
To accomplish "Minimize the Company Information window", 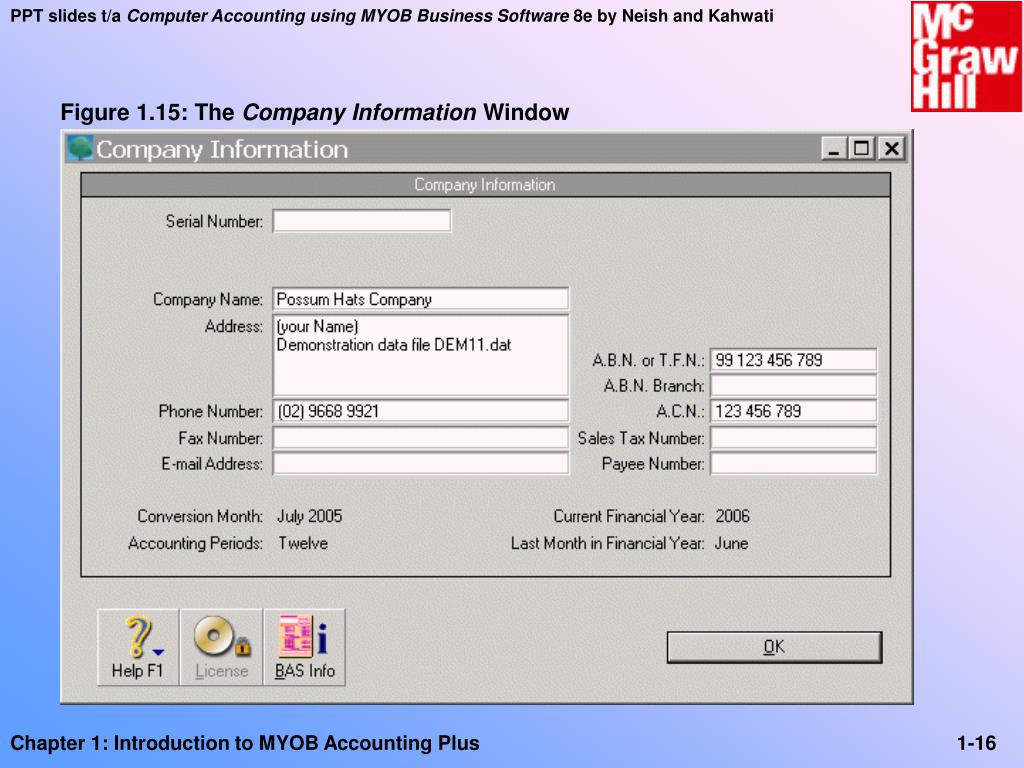I will [x=833, y=149].
